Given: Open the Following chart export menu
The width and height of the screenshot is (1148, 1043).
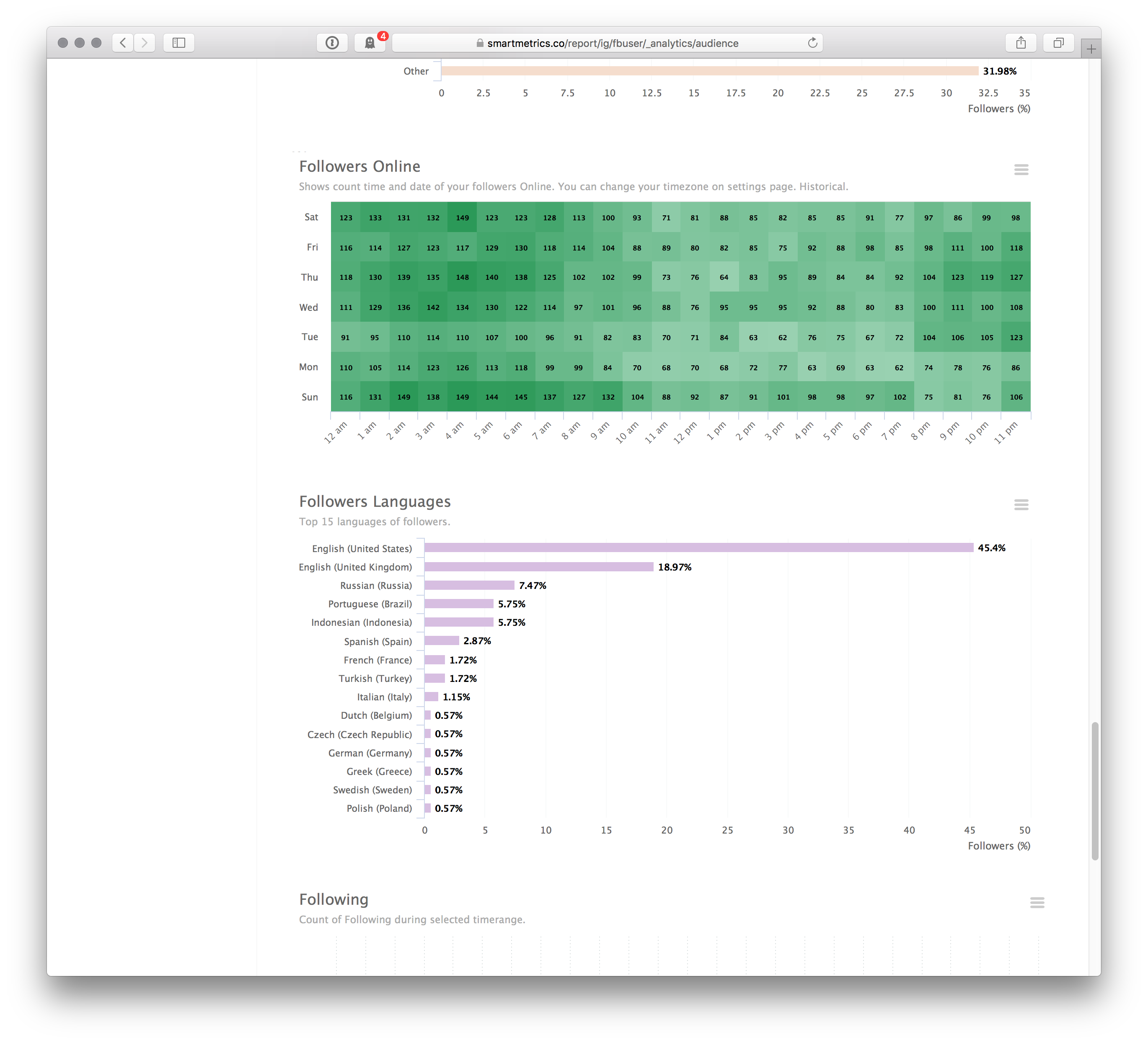Looking at the screenshot, I should (x=1037, y=902).
